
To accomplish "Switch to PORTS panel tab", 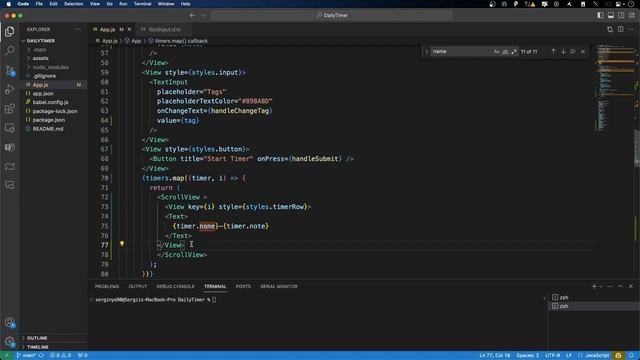I will [x=243, y=287].
